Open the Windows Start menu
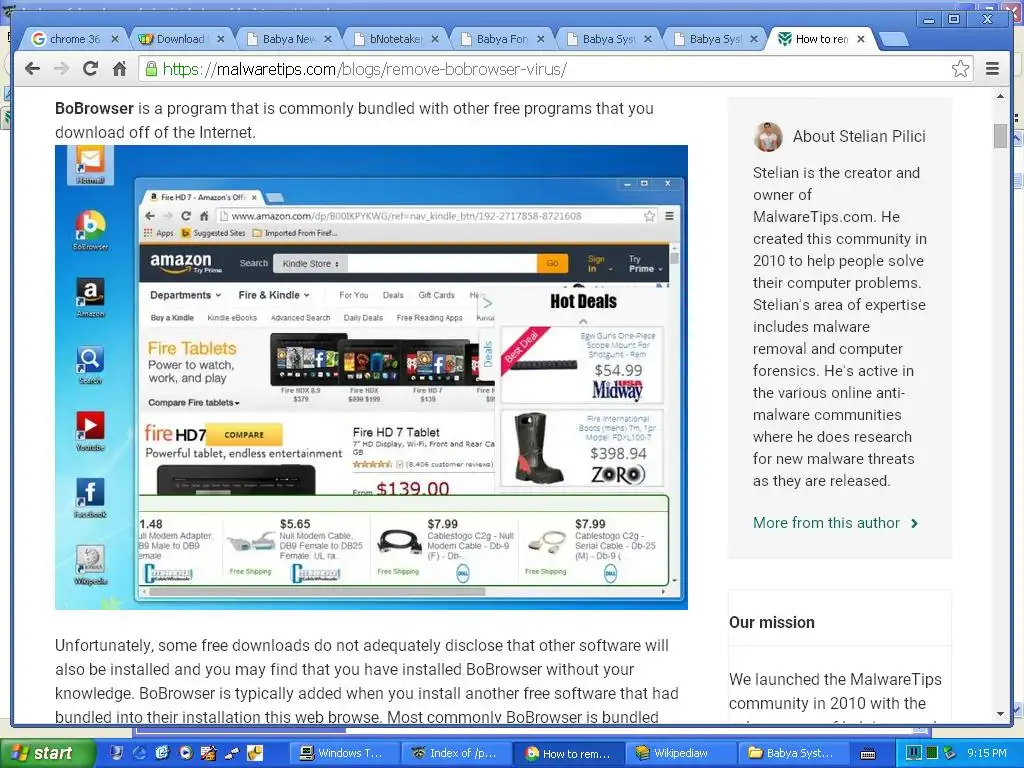The width and height of the screenshot is (1024, 768). (x=46, y=753)
